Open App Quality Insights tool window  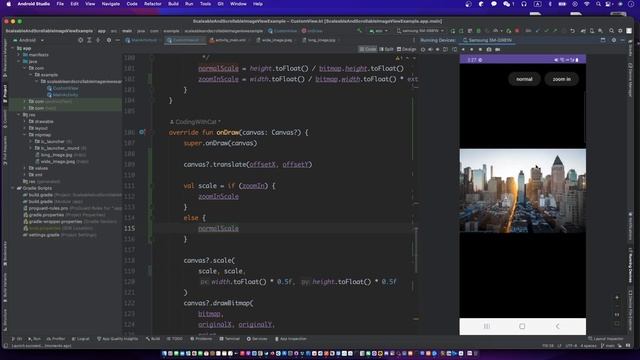pyautogui.click(x=118, y=339)
